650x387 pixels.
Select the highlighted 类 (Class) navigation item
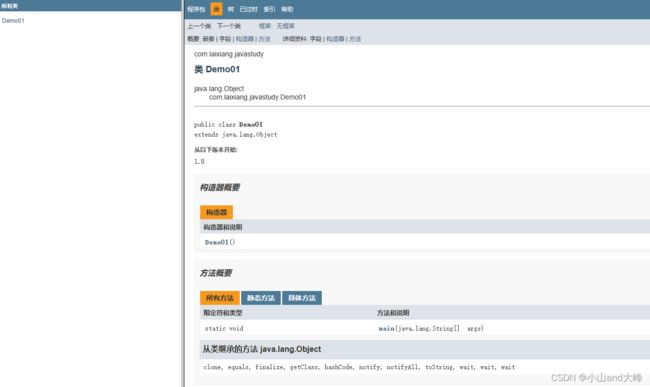(216, 9)
